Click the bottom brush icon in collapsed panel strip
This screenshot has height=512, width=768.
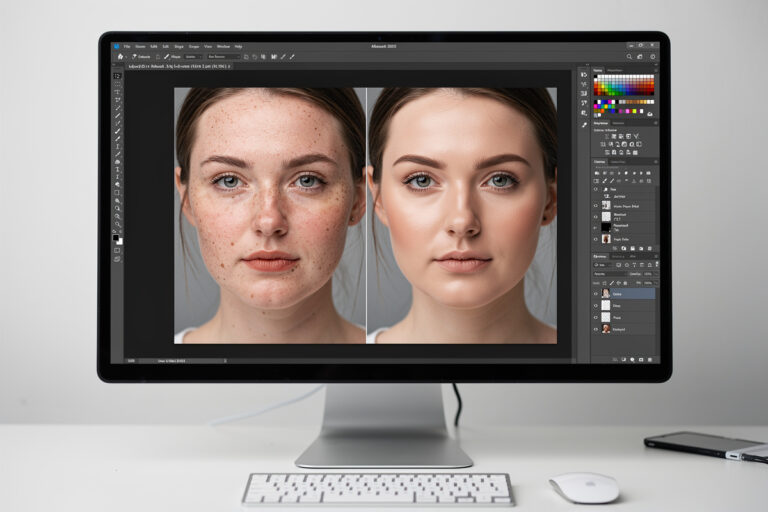584,125
